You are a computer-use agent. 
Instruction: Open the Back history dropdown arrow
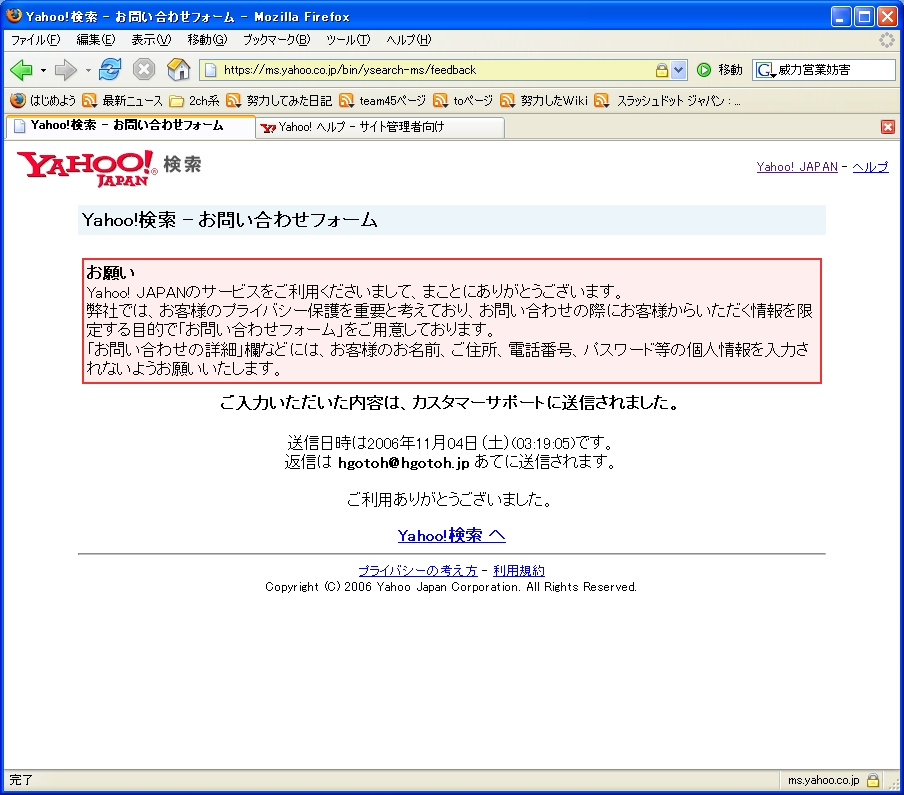point(43,70)
